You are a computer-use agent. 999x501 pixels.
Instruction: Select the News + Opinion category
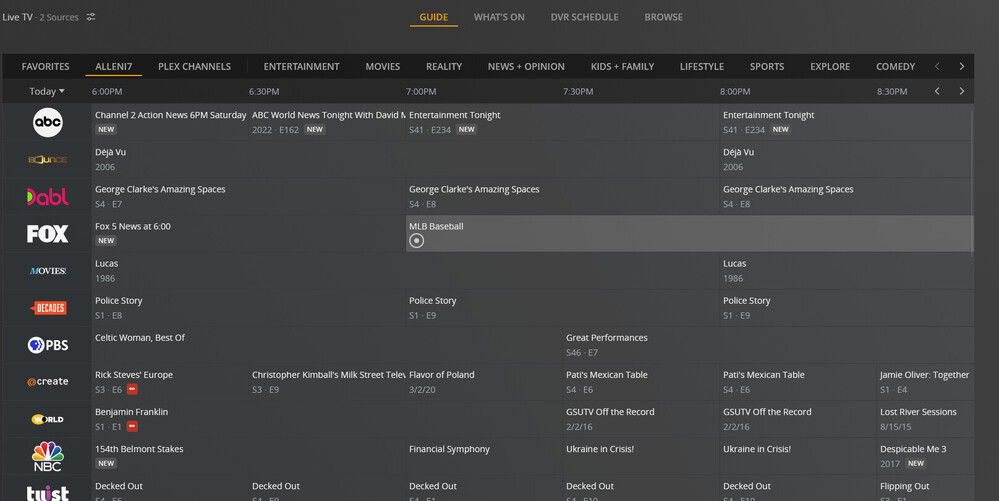click(526, 66)
